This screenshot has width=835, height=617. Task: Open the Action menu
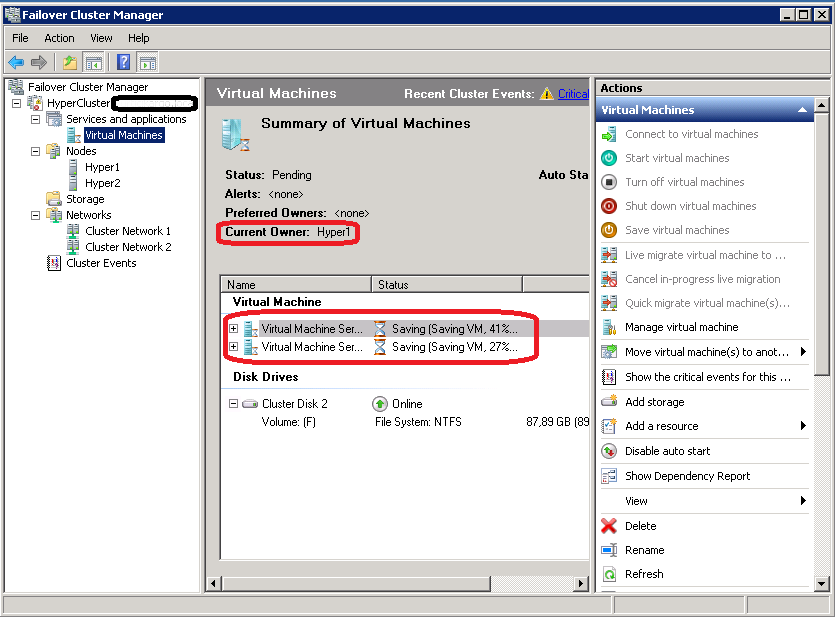point(59,38)
